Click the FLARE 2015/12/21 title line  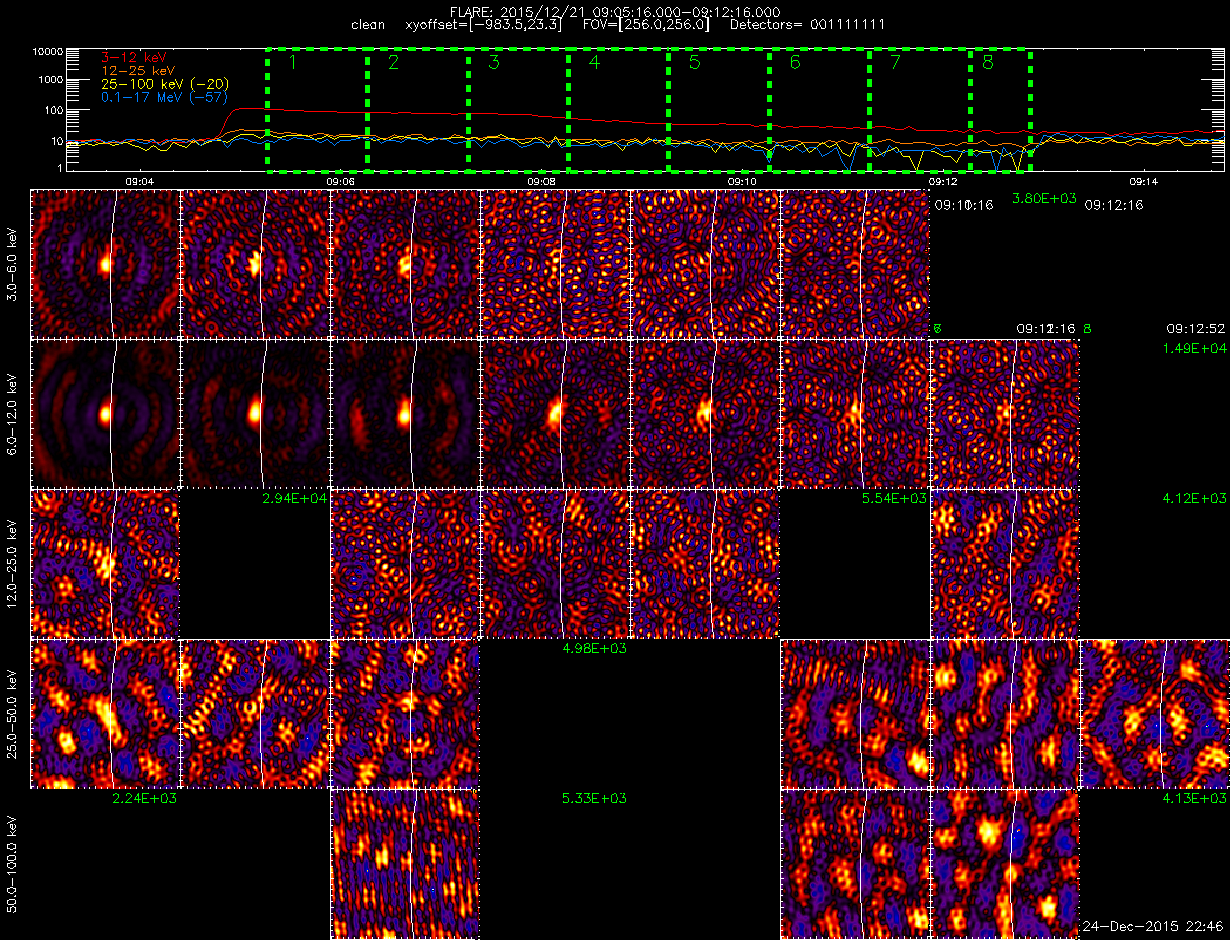click(613, 10)
